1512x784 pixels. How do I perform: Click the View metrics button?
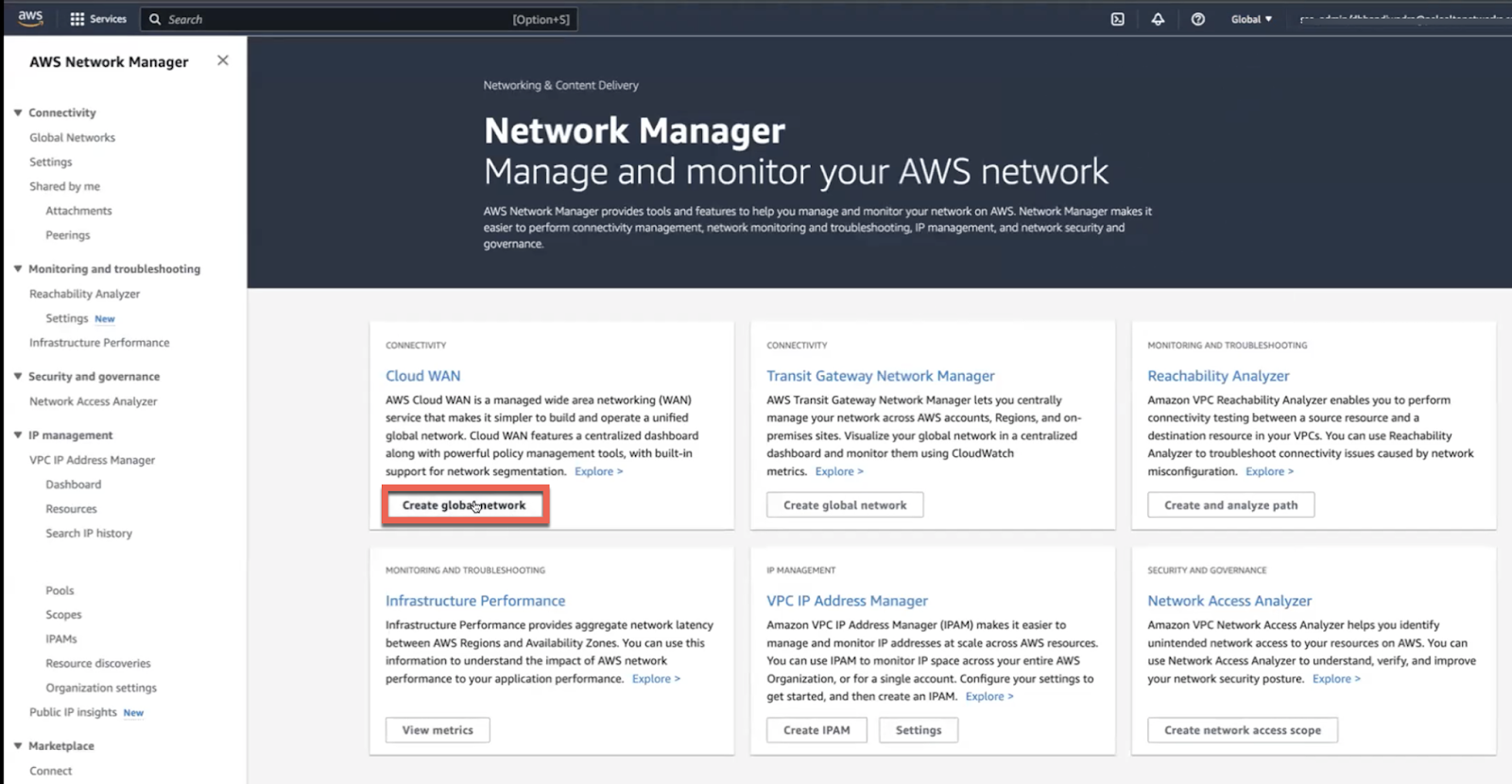click(438, 730)
